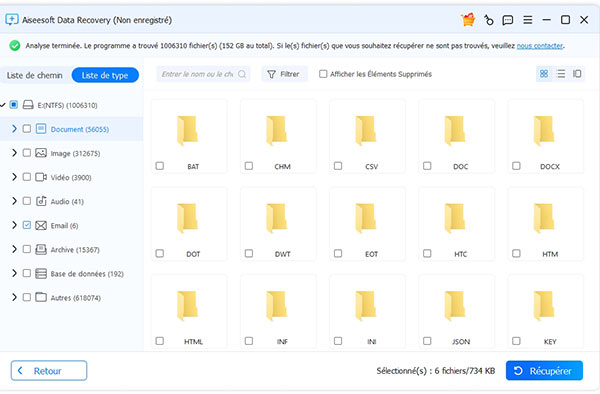Uncheck the Email category checkbox
The width and height of the screenshot is (600, 394).
coord(26,225)
